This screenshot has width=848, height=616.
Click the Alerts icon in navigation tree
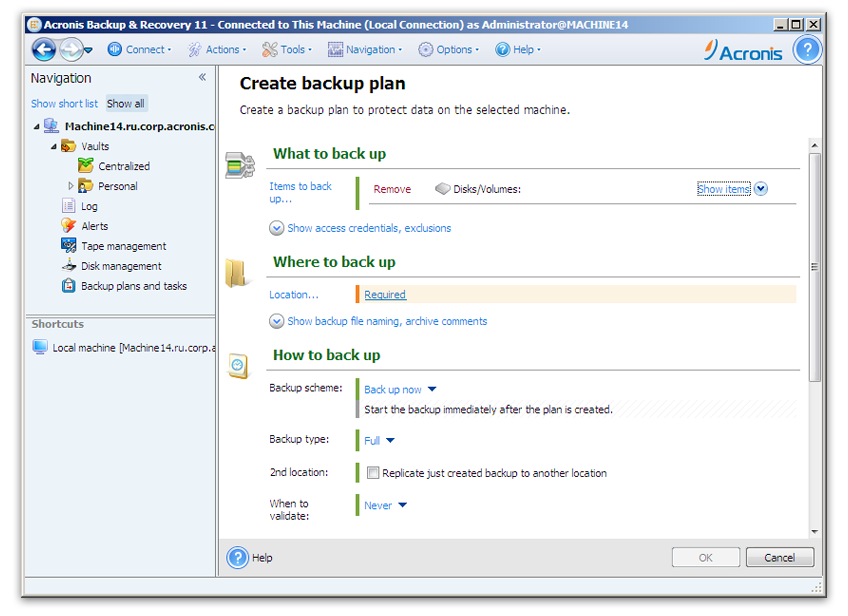[69, 226]
